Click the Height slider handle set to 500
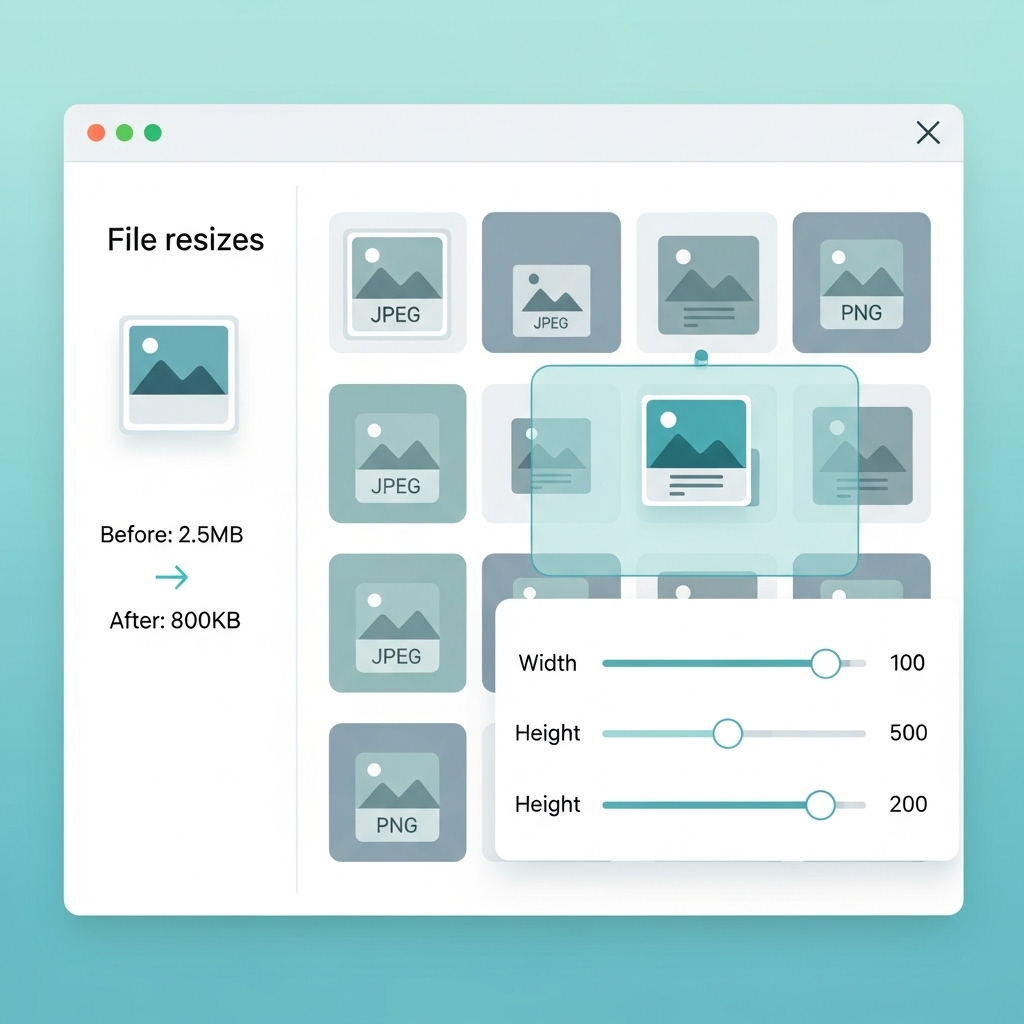The height and width of the screenshot is (1024, 1024). pyautogui.click(x=727, y=733)
